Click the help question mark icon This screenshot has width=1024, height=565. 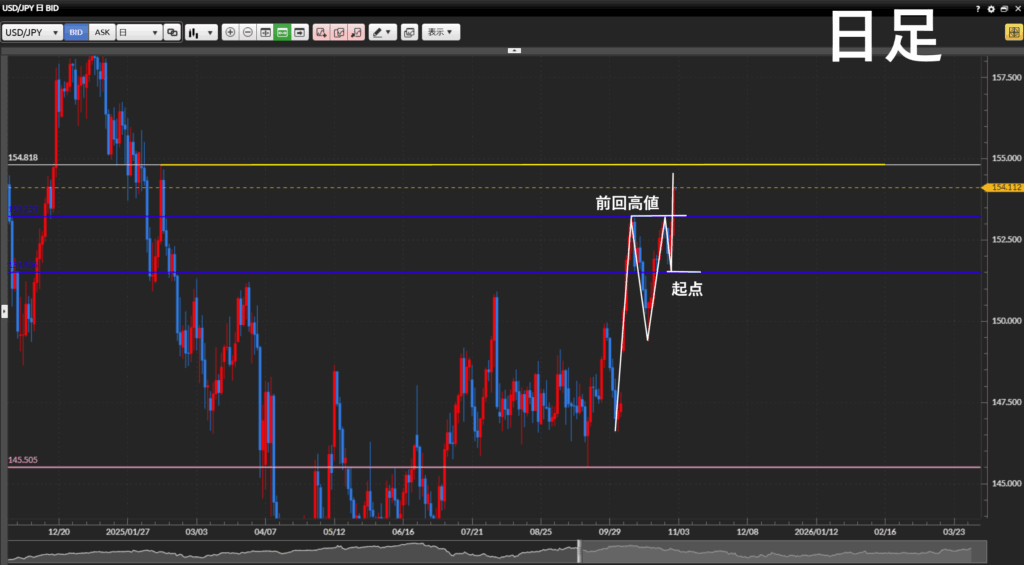[977, 8]
